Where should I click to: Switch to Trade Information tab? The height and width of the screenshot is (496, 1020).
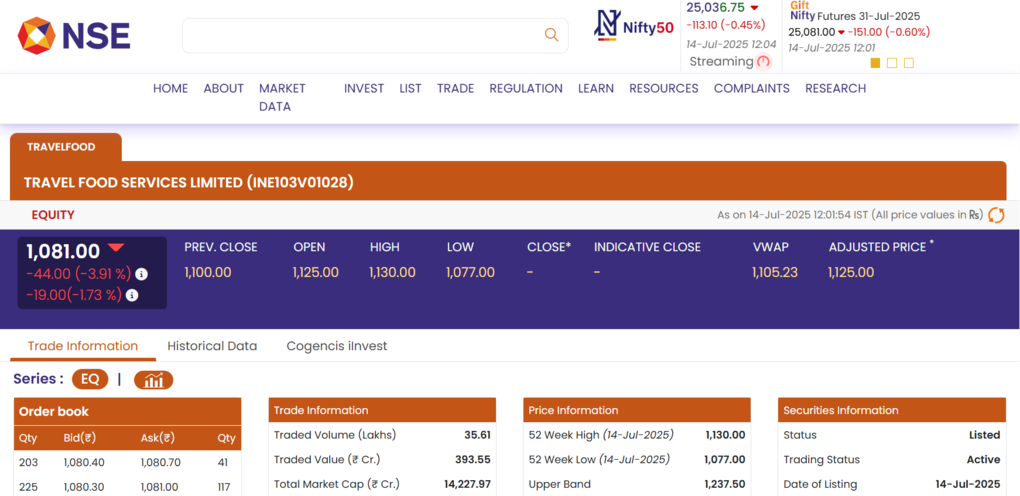click(83, 346)
